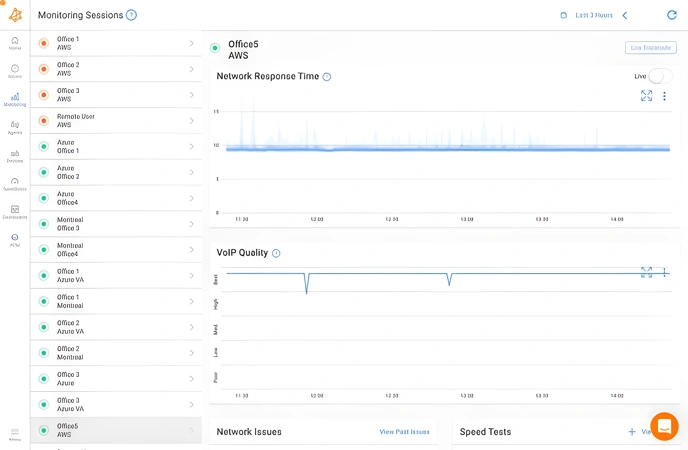Click the green status dot for Azure Office 1

coord(43,146)
